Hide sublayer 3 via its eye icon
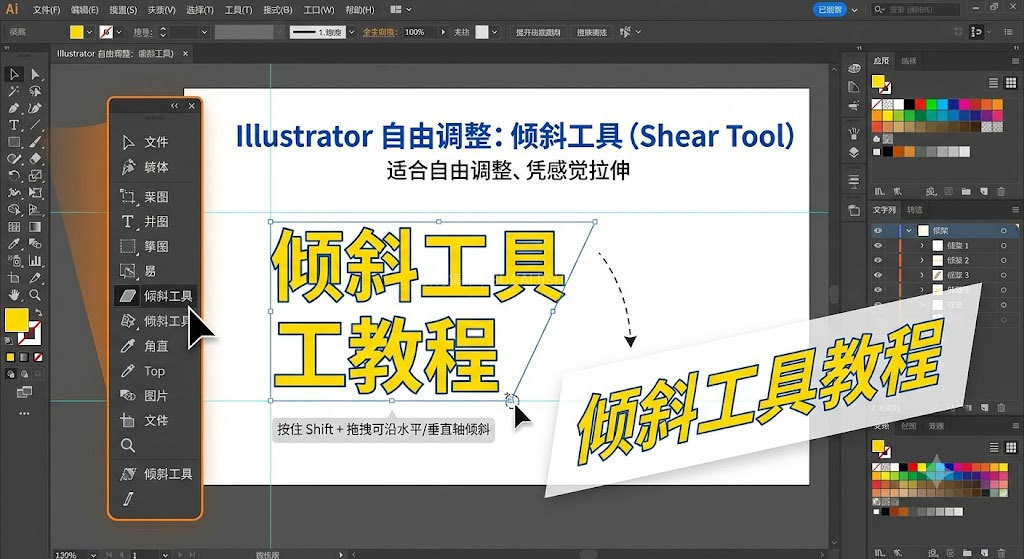The width and height of the screenshot is (1024, 559). (x=878, y=275)
